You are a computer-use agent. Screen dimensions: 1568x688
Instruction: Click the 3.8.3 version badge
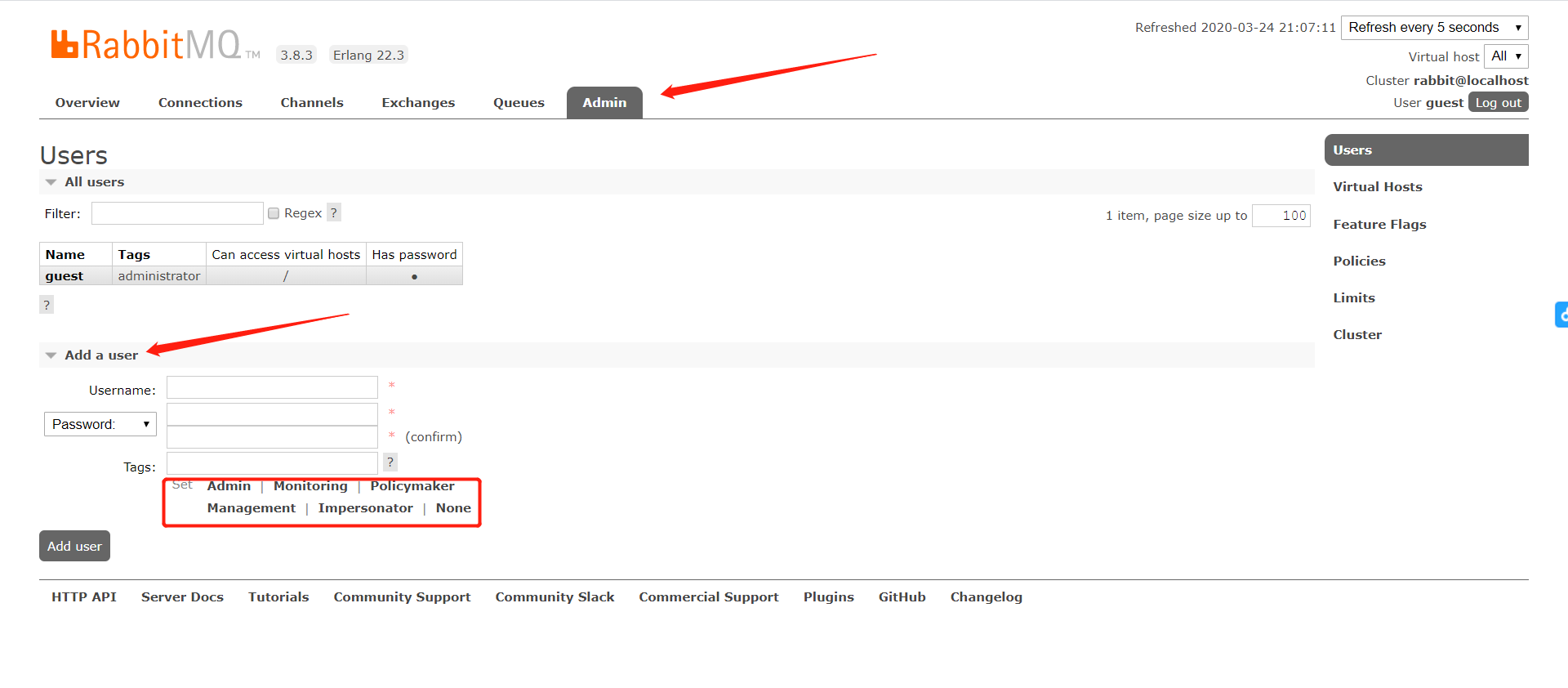click(296, 55)
